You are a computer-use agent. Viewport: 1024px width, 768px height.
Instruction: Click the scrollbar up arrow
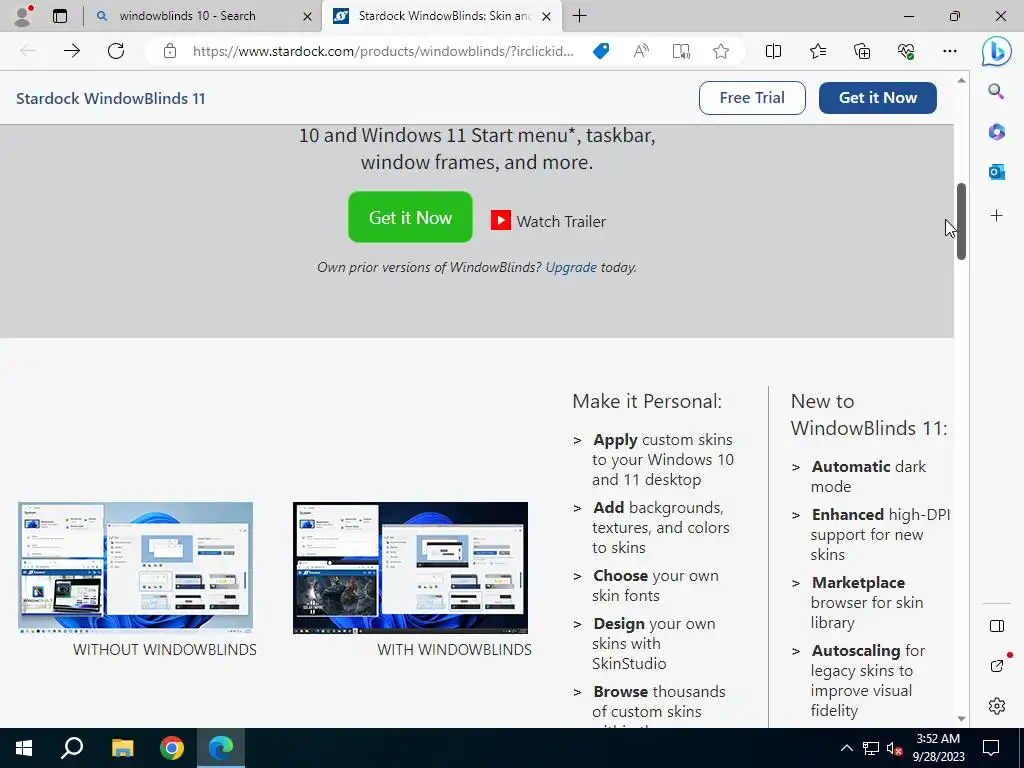click(961, 80)
